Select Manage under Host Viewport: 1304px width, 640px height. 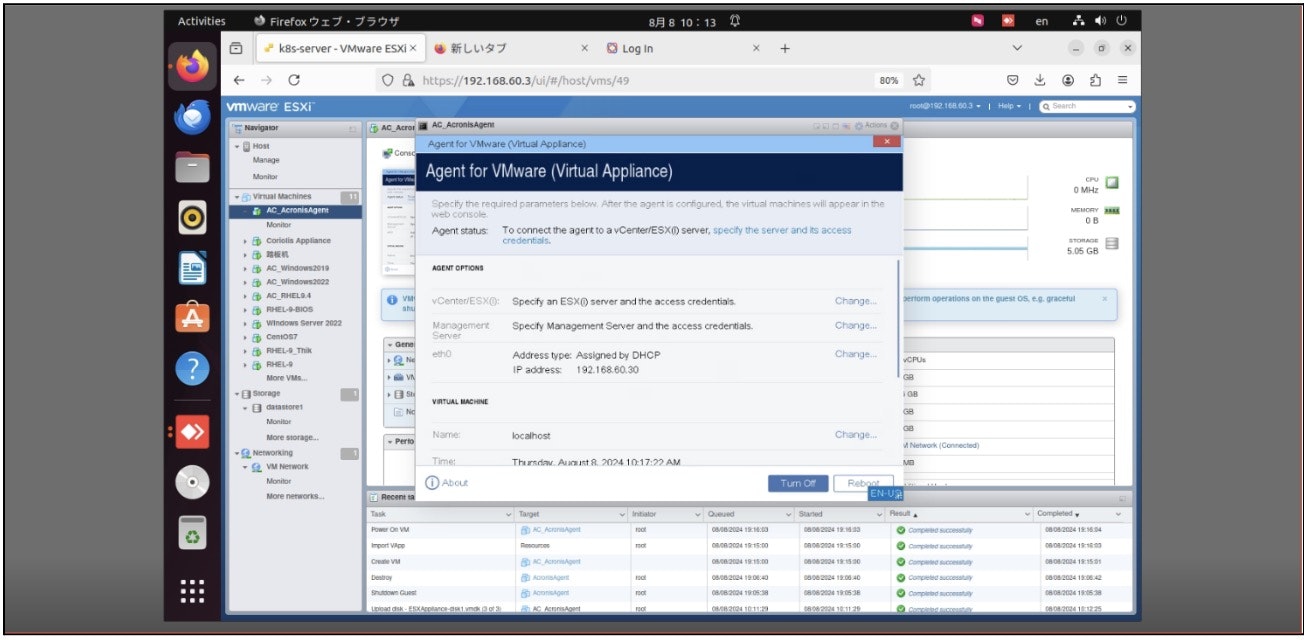pyautogui.click(x=266, y=160)
